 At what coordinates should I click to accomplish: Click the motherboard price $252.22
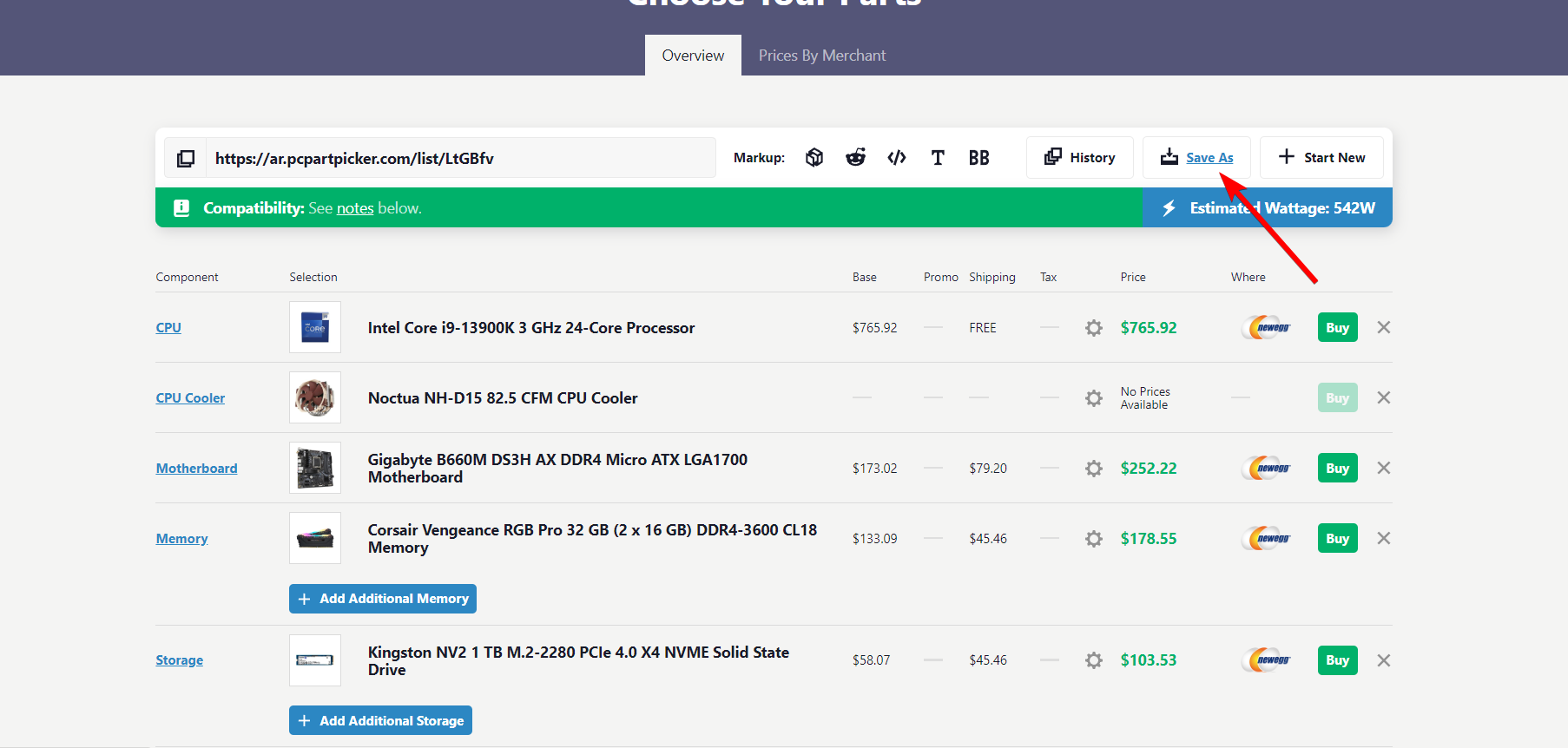point(1149,469)
